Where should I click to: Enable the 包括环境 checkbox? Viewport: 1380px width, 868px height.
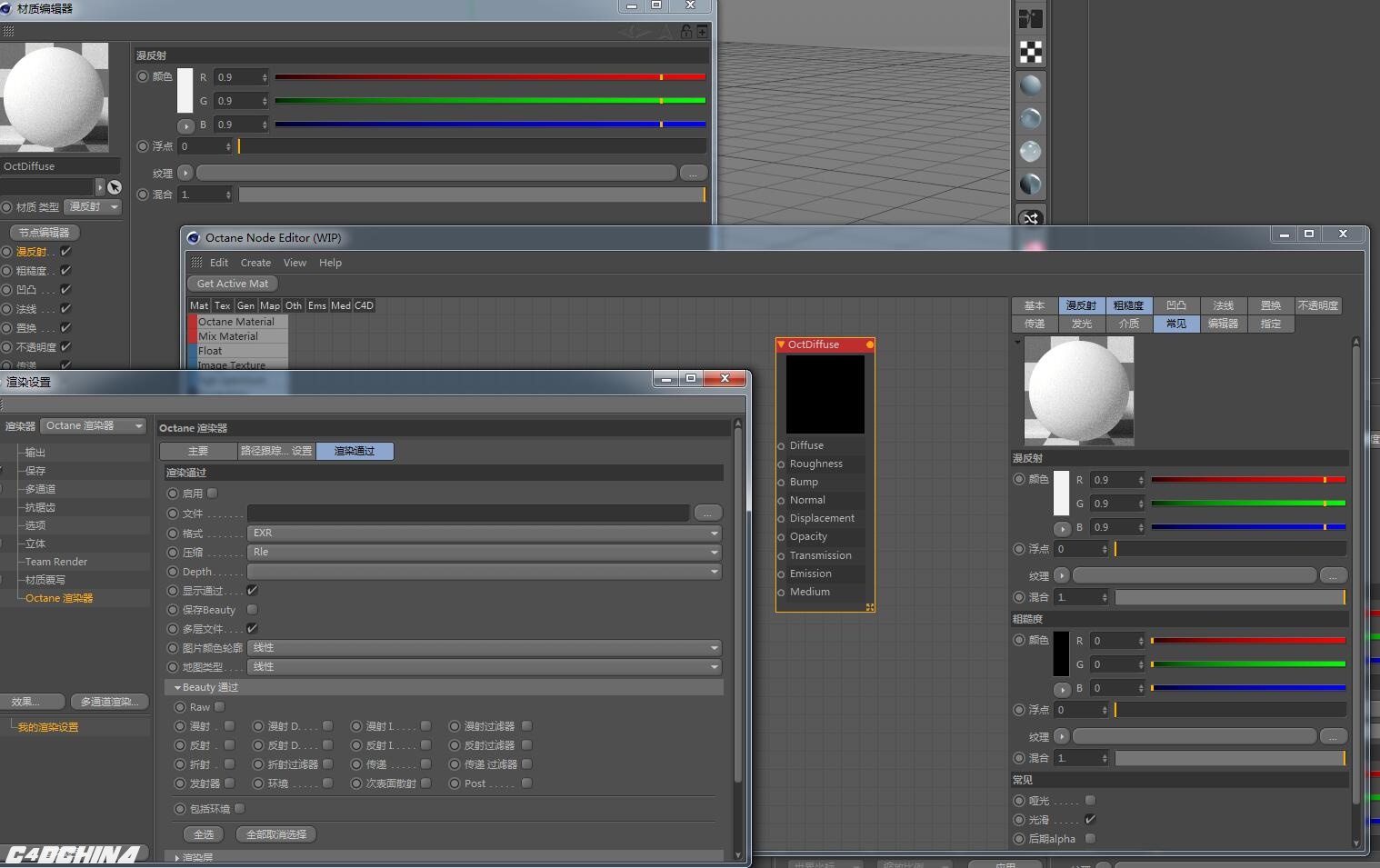[240, 809]
